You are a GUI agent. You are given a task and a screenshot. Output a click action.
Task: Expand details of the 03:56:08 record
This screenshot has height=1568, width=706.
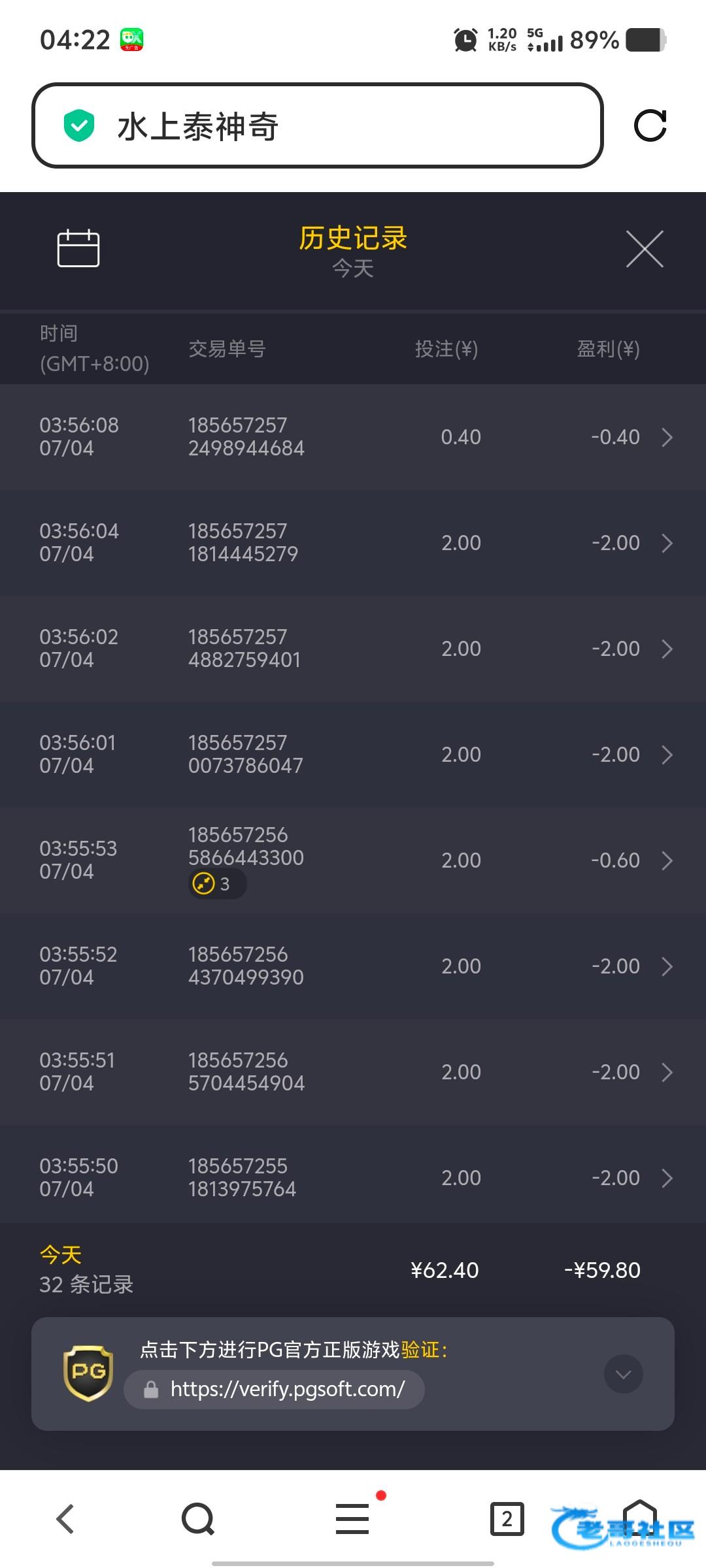coord(666,437)
